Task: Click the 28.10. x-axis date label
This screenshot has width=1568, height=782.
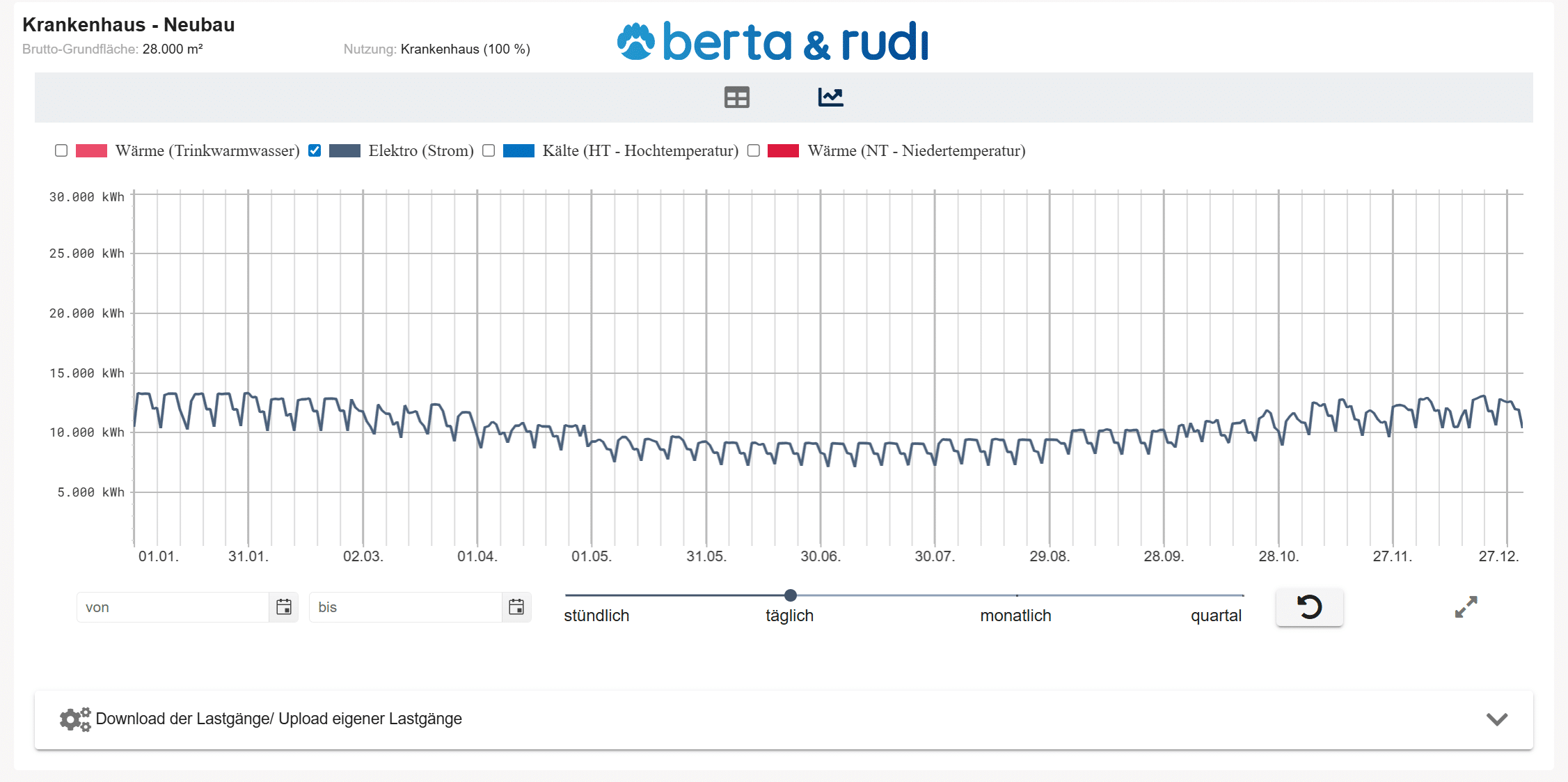Action: coord(1278,556)
